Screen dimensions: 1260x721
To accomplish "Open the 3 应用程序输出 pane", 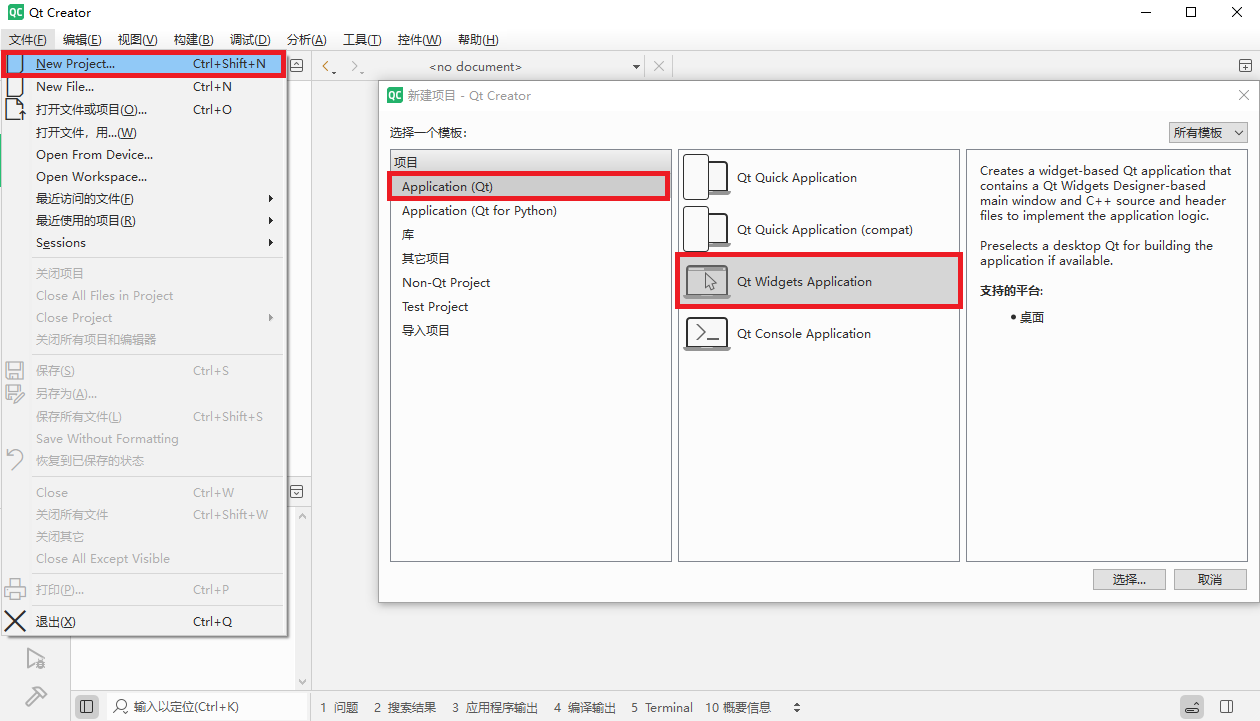I will (x=494, y=707).
